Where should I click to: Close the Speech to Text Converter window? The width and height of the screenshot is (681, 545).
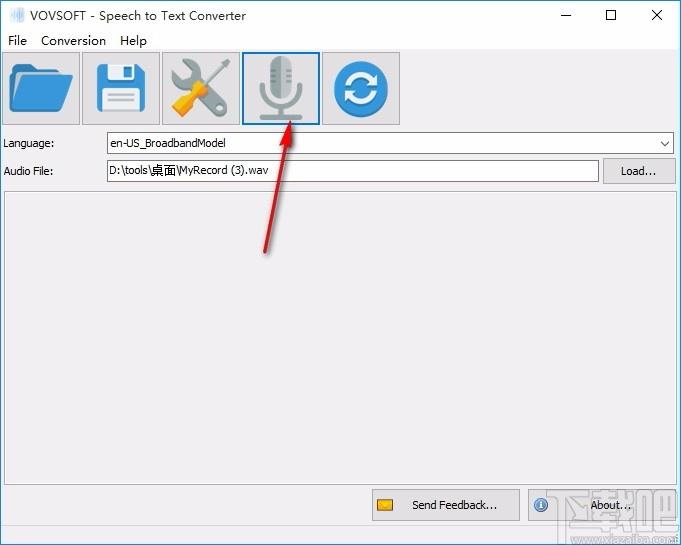(657, 16)
